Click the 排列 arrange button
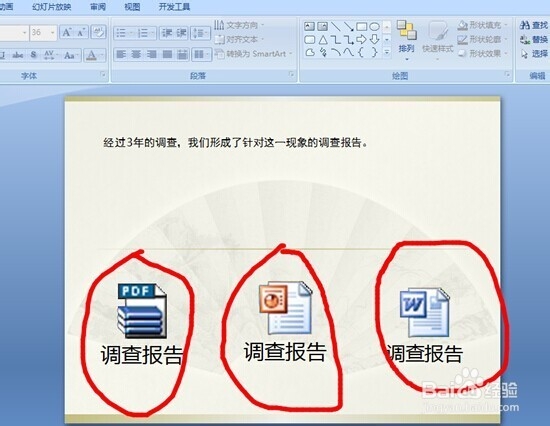The height and width of the screenshot is (426, 550). [x=407, y=41]
